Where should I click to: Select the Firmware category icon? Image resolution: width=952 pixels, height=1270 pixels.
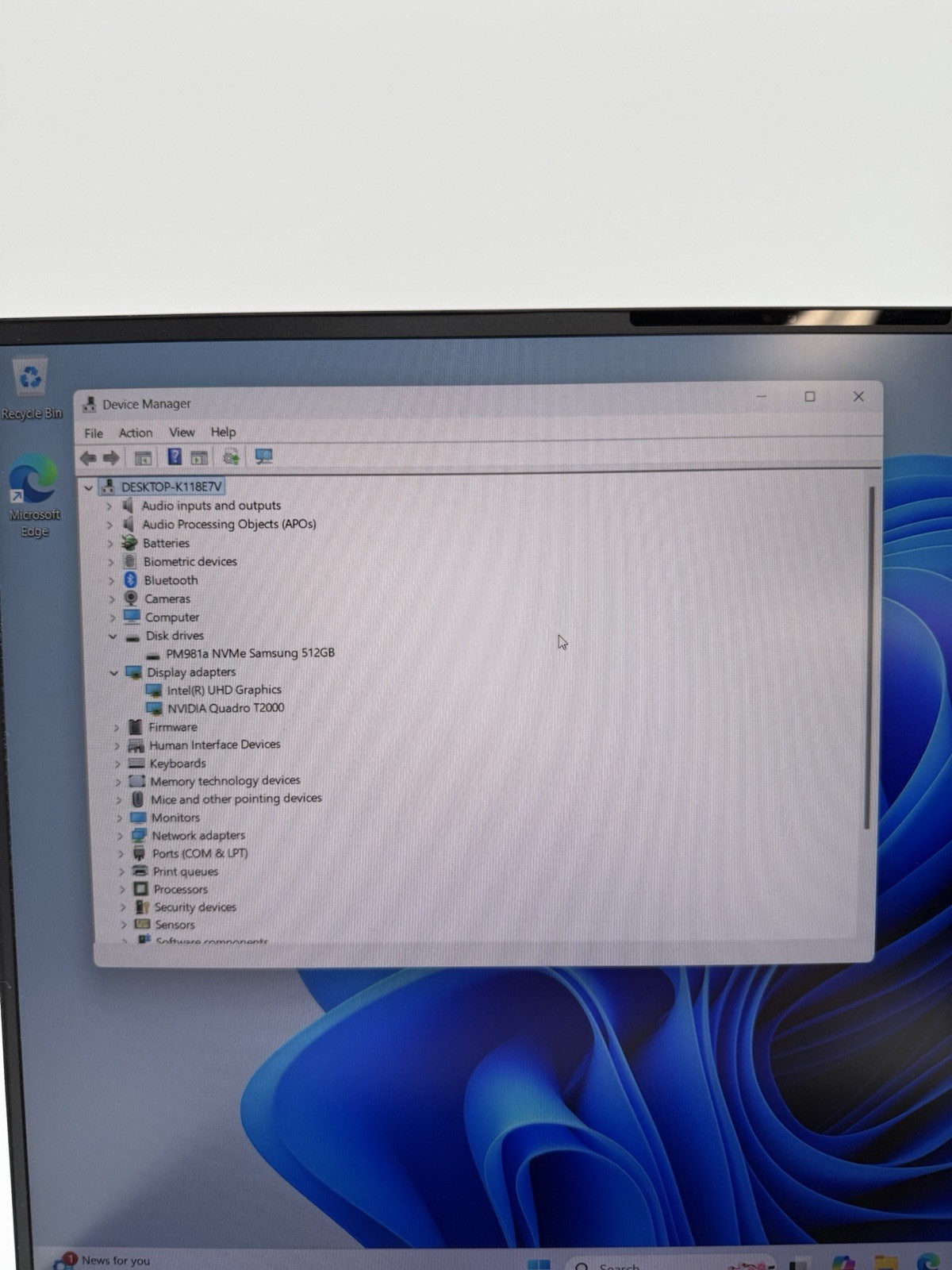tap(135, 726)
